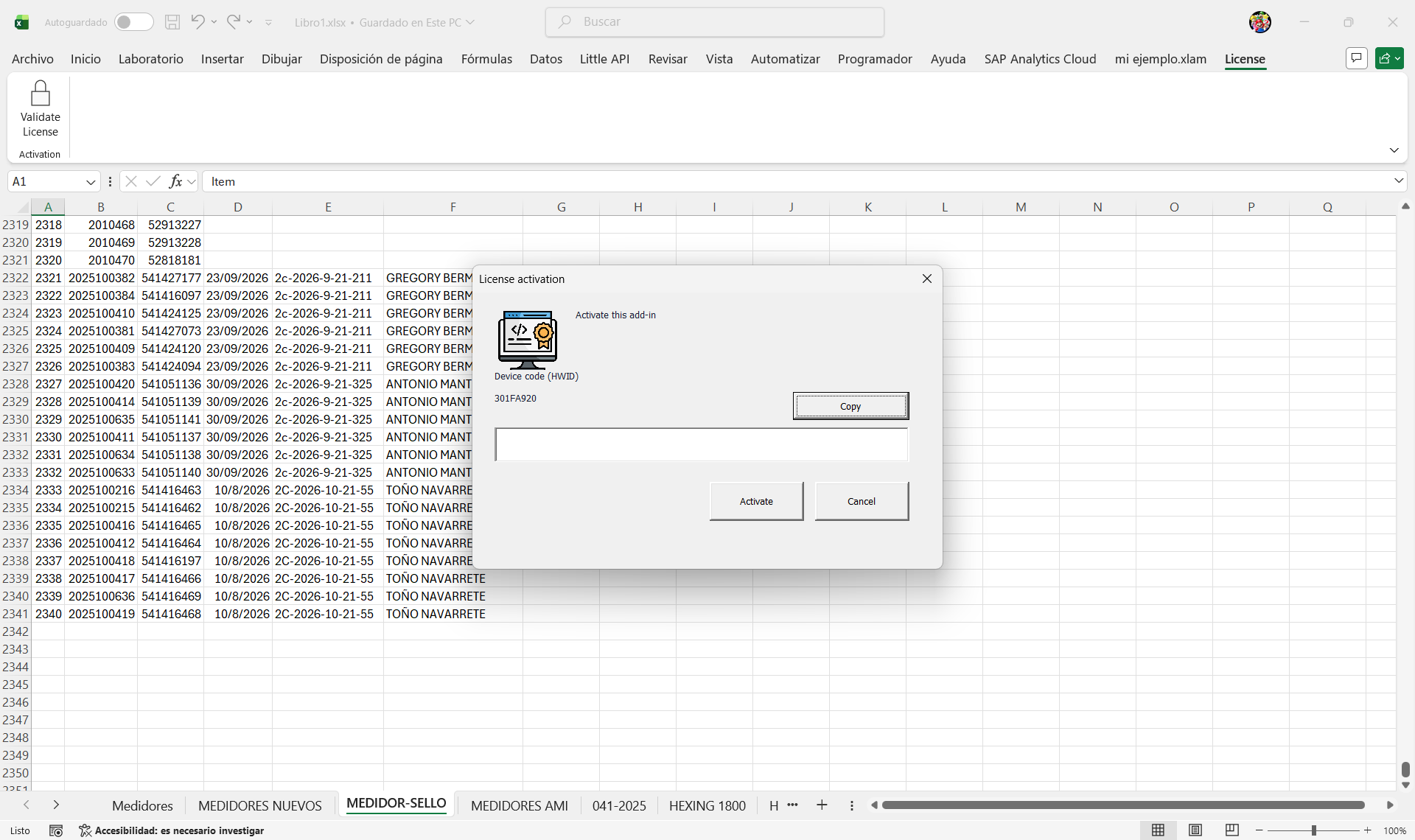Viewport: 1415px width, 840px height.
Task: Click the cancel formula X icon
Action: [x=131, y=181]
